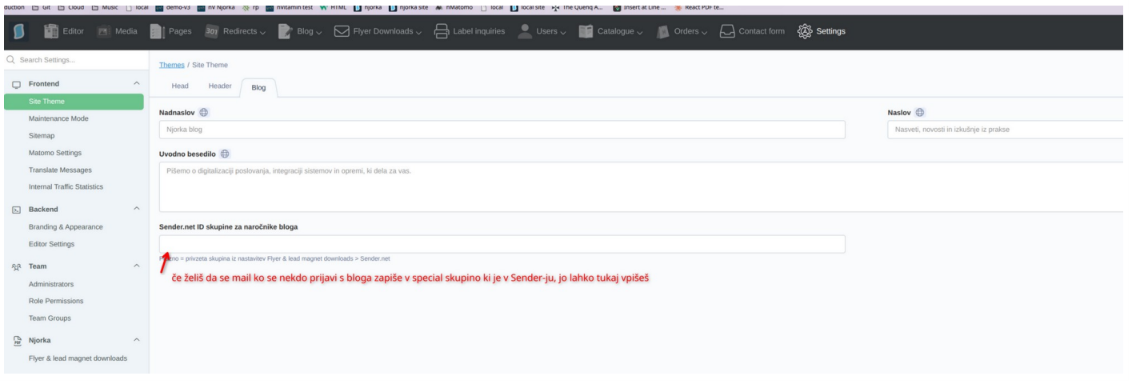Open Team Groups in sidebar
Viewport: 1129px width, 381px height.
coord(50,318)
